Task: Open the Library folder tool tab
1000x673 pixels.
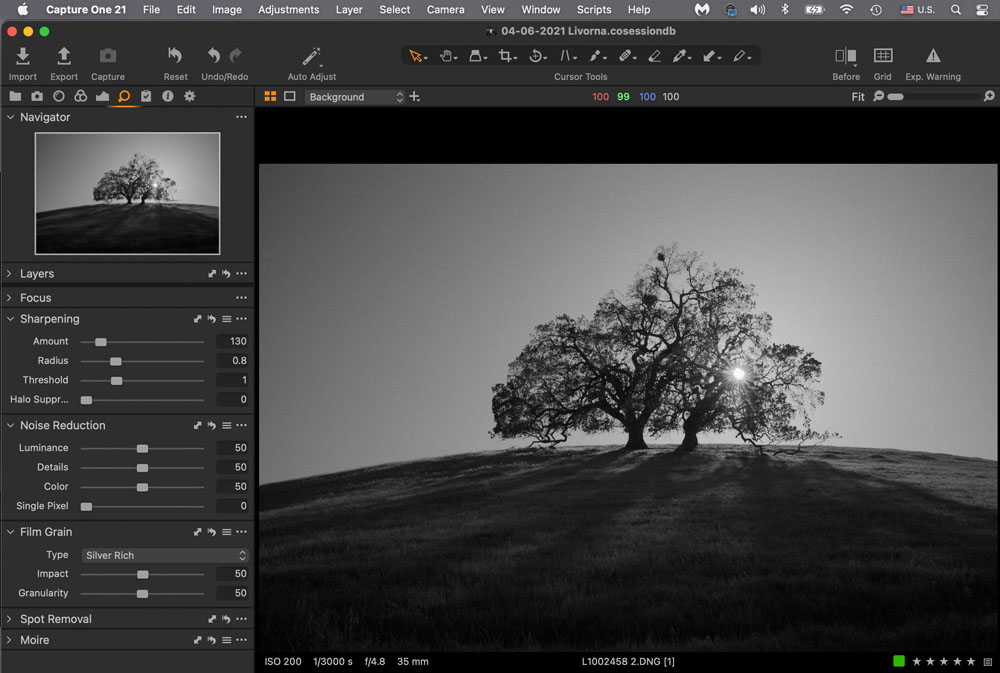Action: [15, 96]
